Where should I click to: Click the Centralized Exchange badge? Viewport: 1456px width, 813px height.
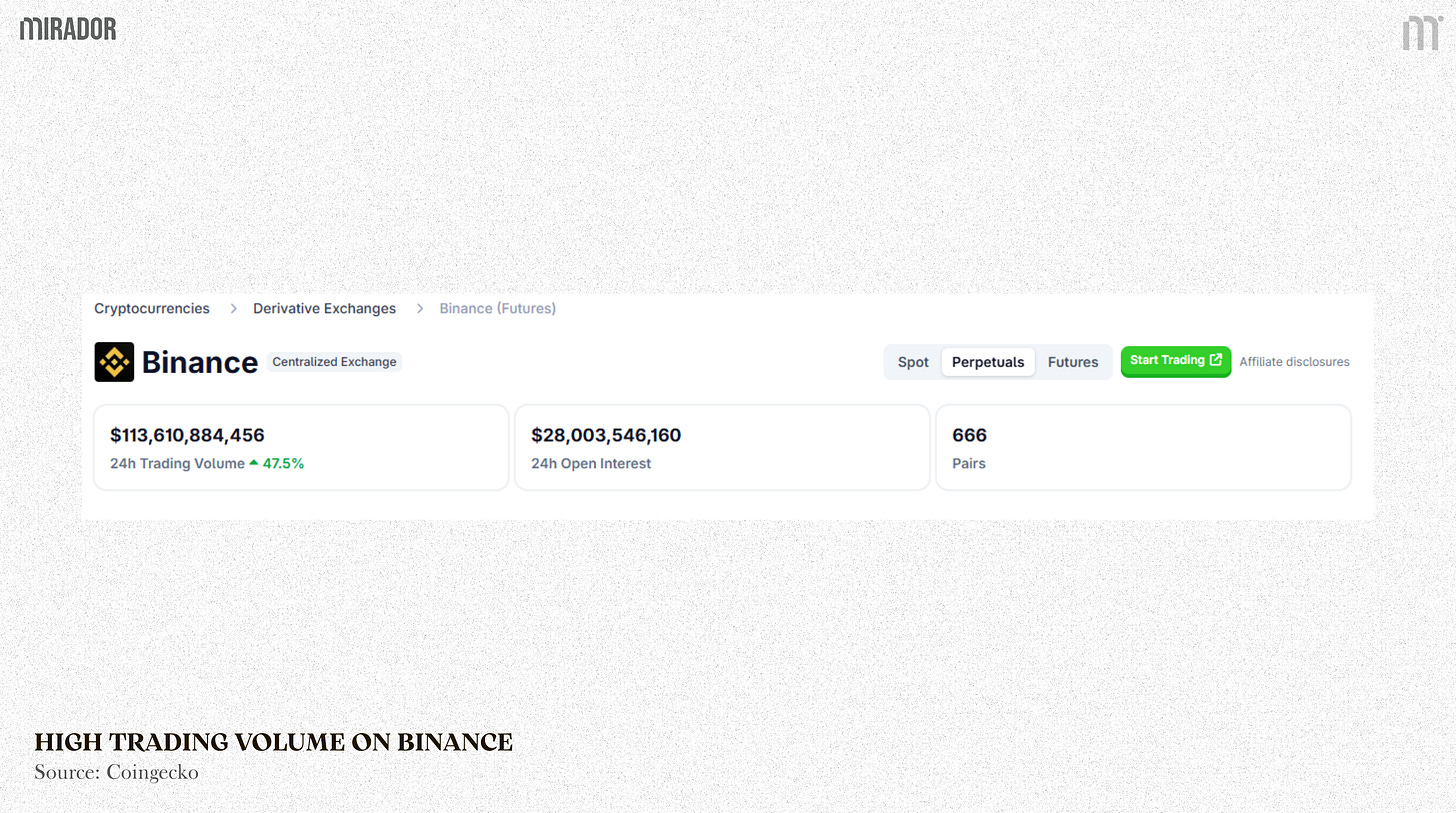pos(335,362)
